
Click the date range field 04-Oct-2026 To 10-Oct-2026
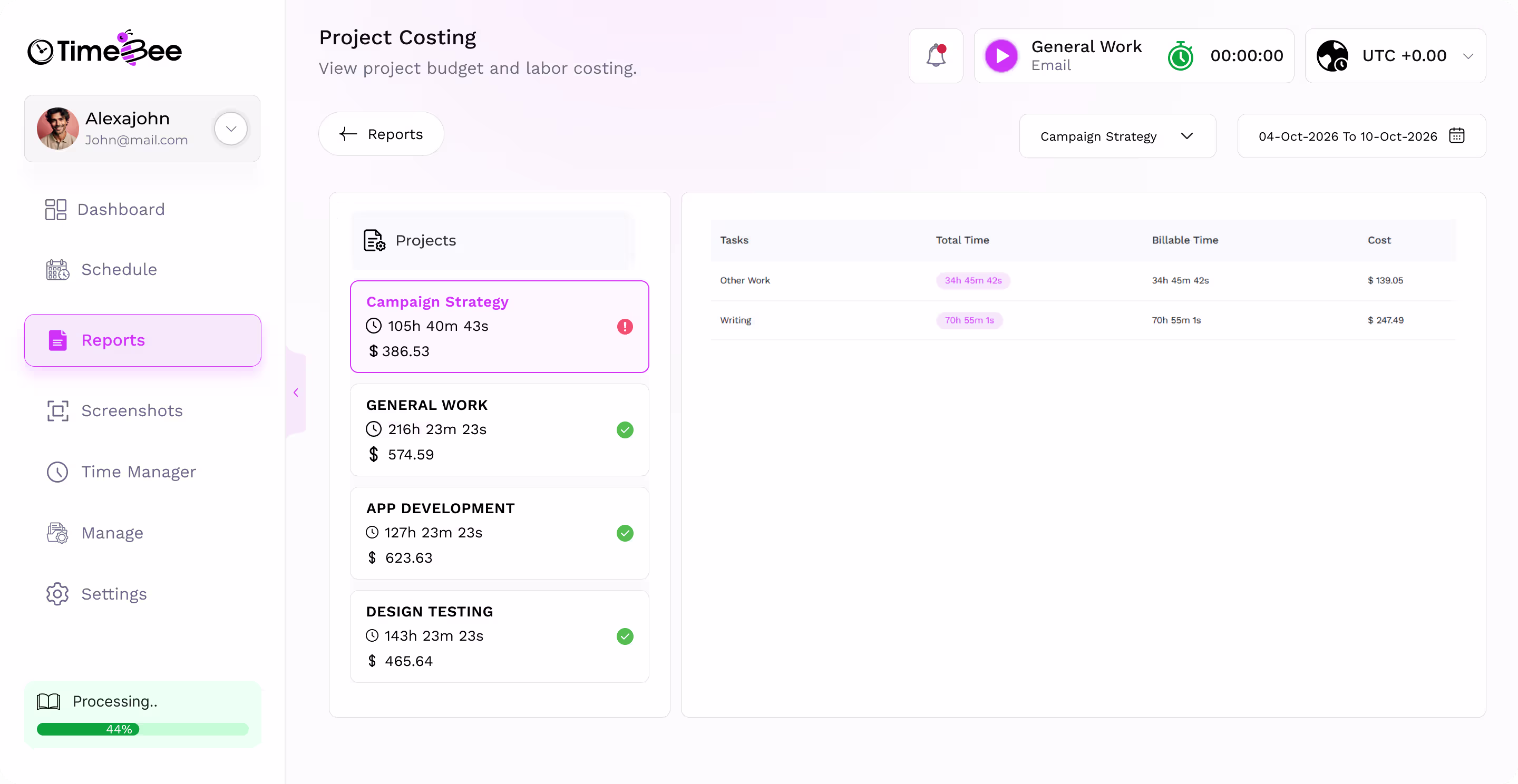coord(1361,136)
